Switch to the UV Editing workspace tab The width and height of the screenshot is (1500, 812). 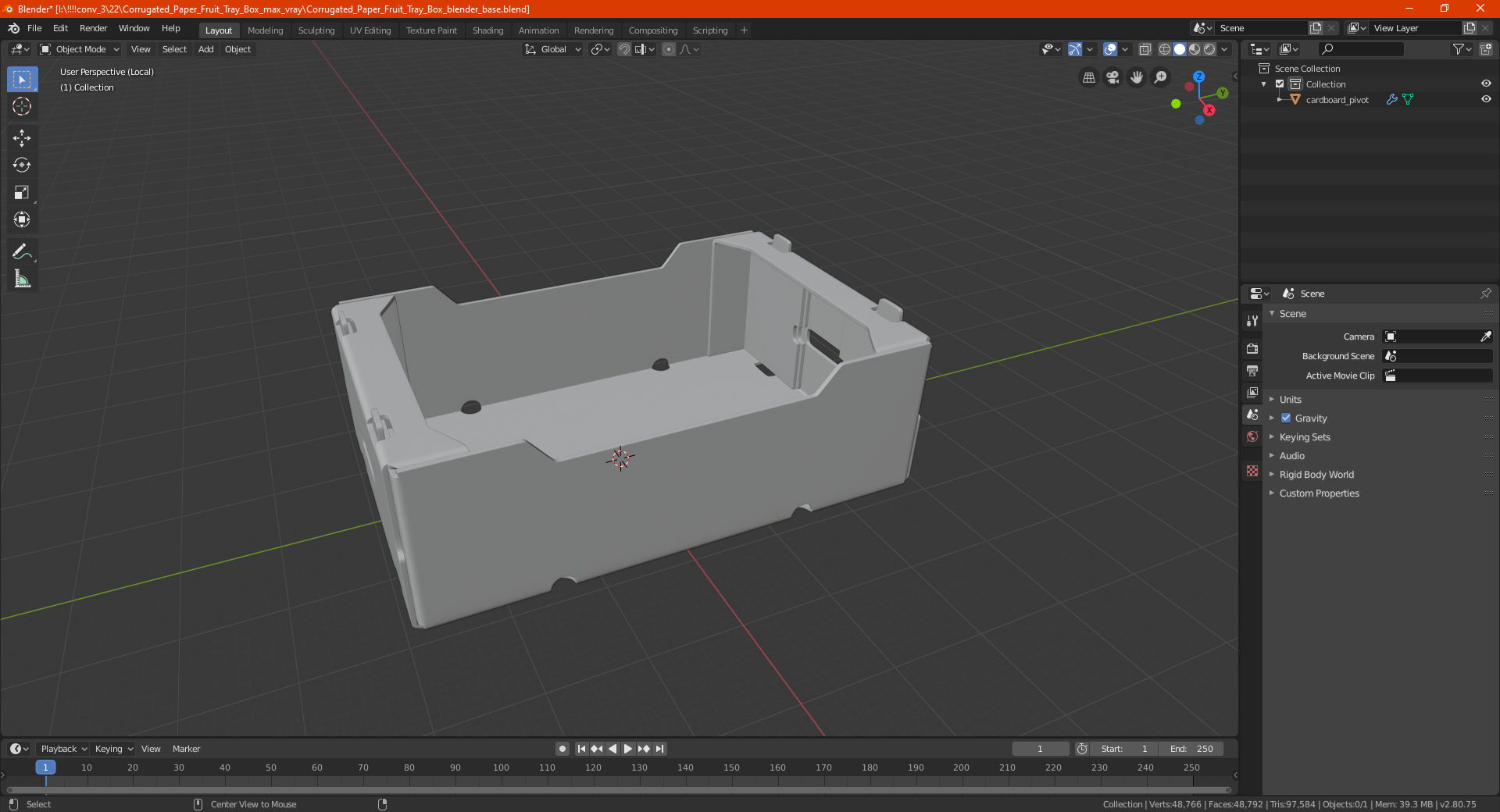click(x=370, y=30)
